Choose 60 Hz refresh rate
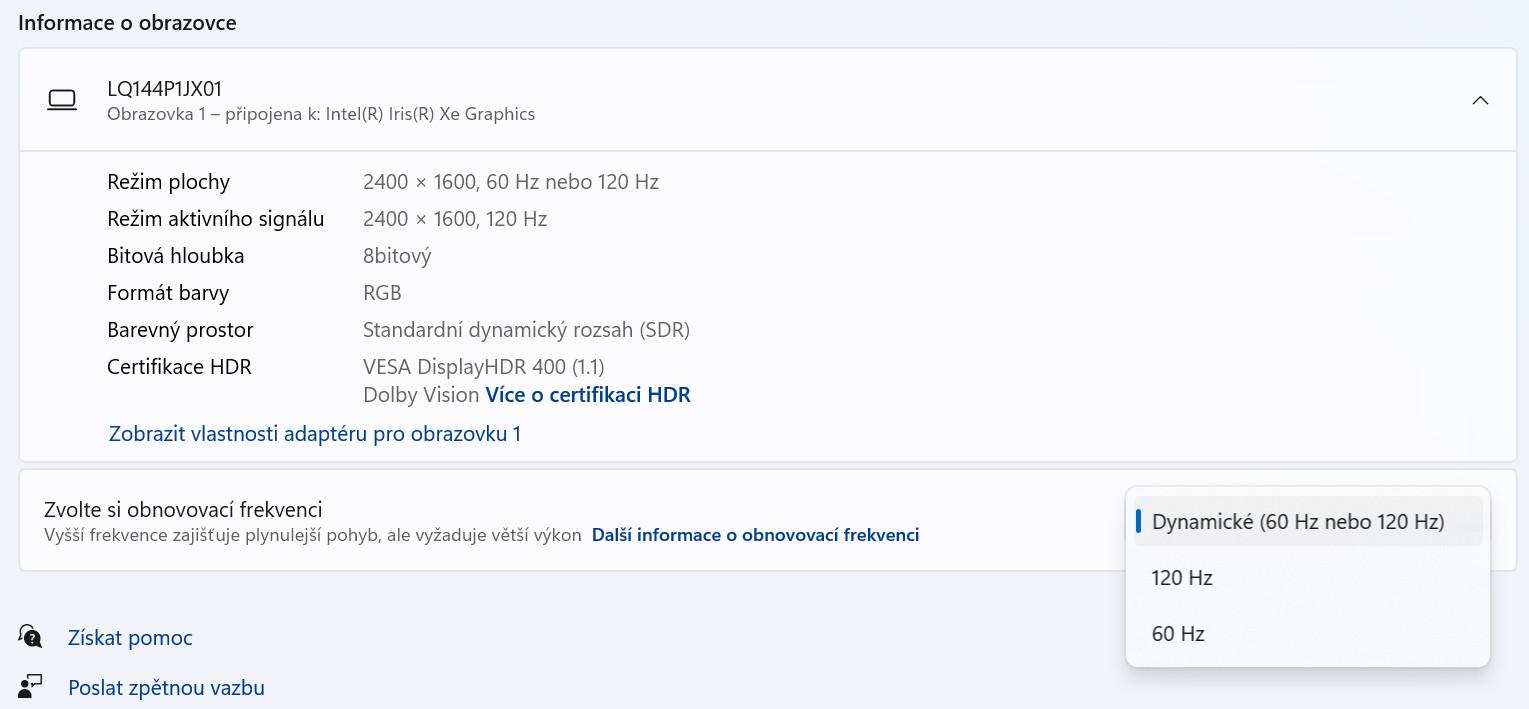This screenshot has width=1529, height=709. coord(1308,633)
